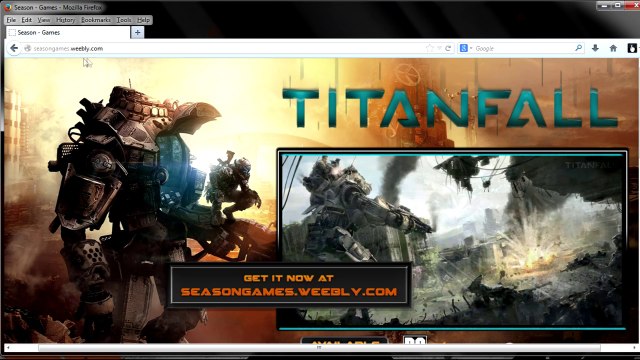Open the Bookmarks menu

[x=96, y=20]
